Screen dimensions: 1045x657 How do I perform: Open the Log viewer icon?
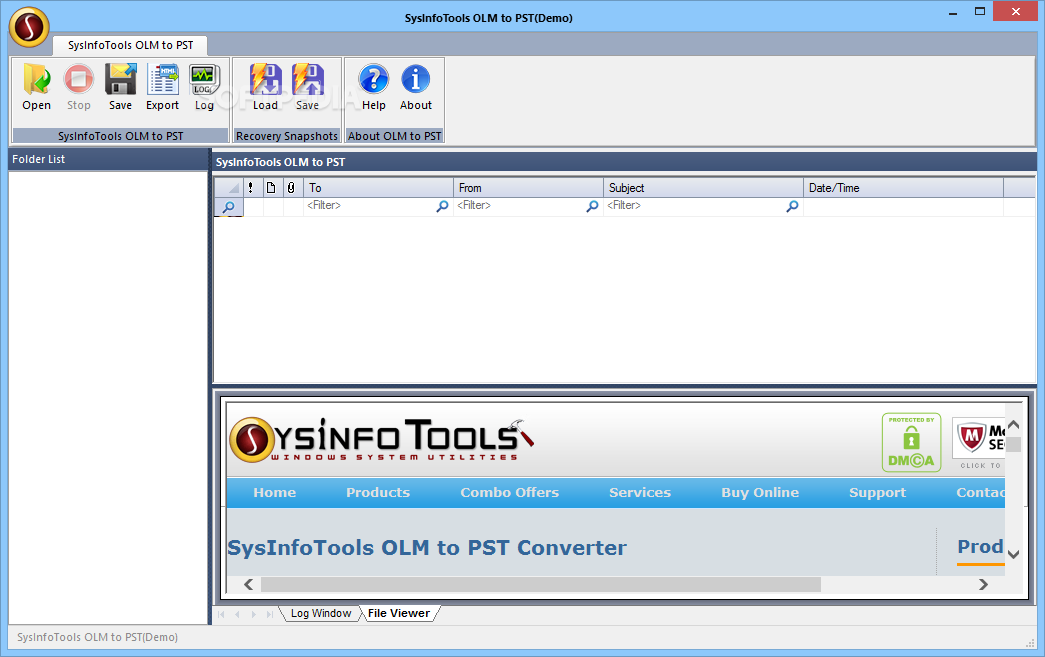[204, 87]
